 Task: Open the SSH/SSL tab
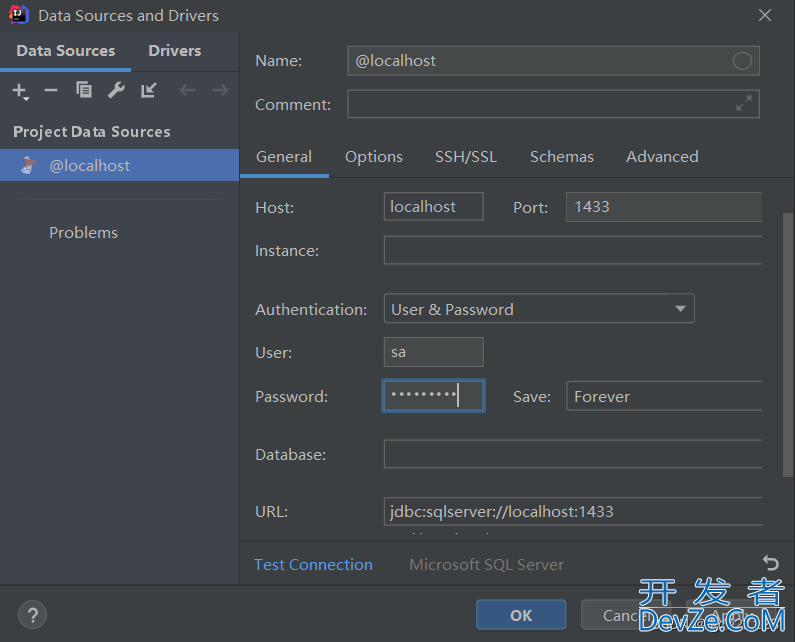[465, 157]
